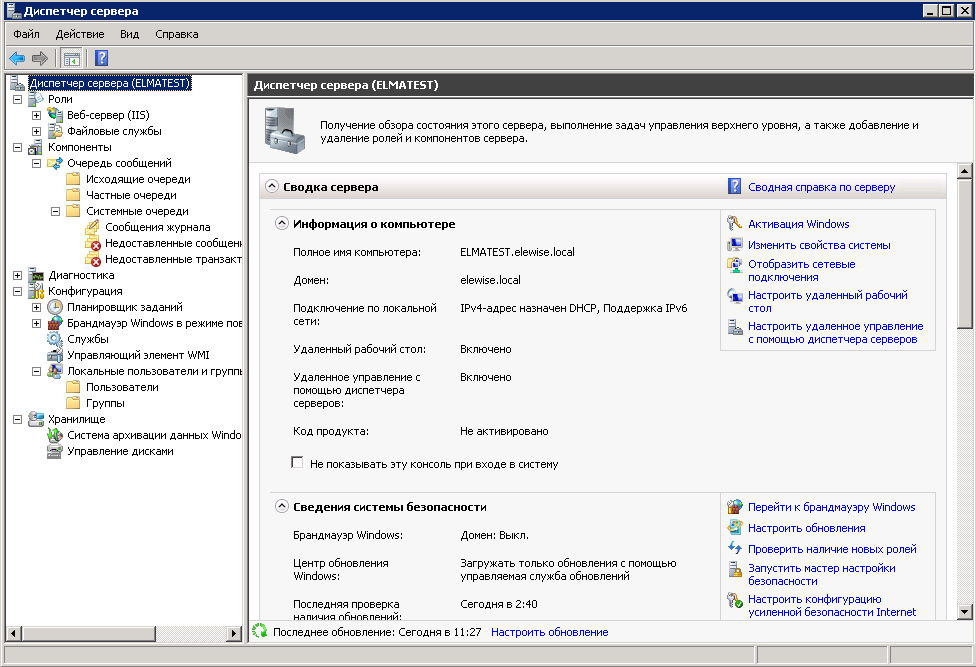Open the Справка menu
This screenshot has width=976, height=667.
[176, 34]
